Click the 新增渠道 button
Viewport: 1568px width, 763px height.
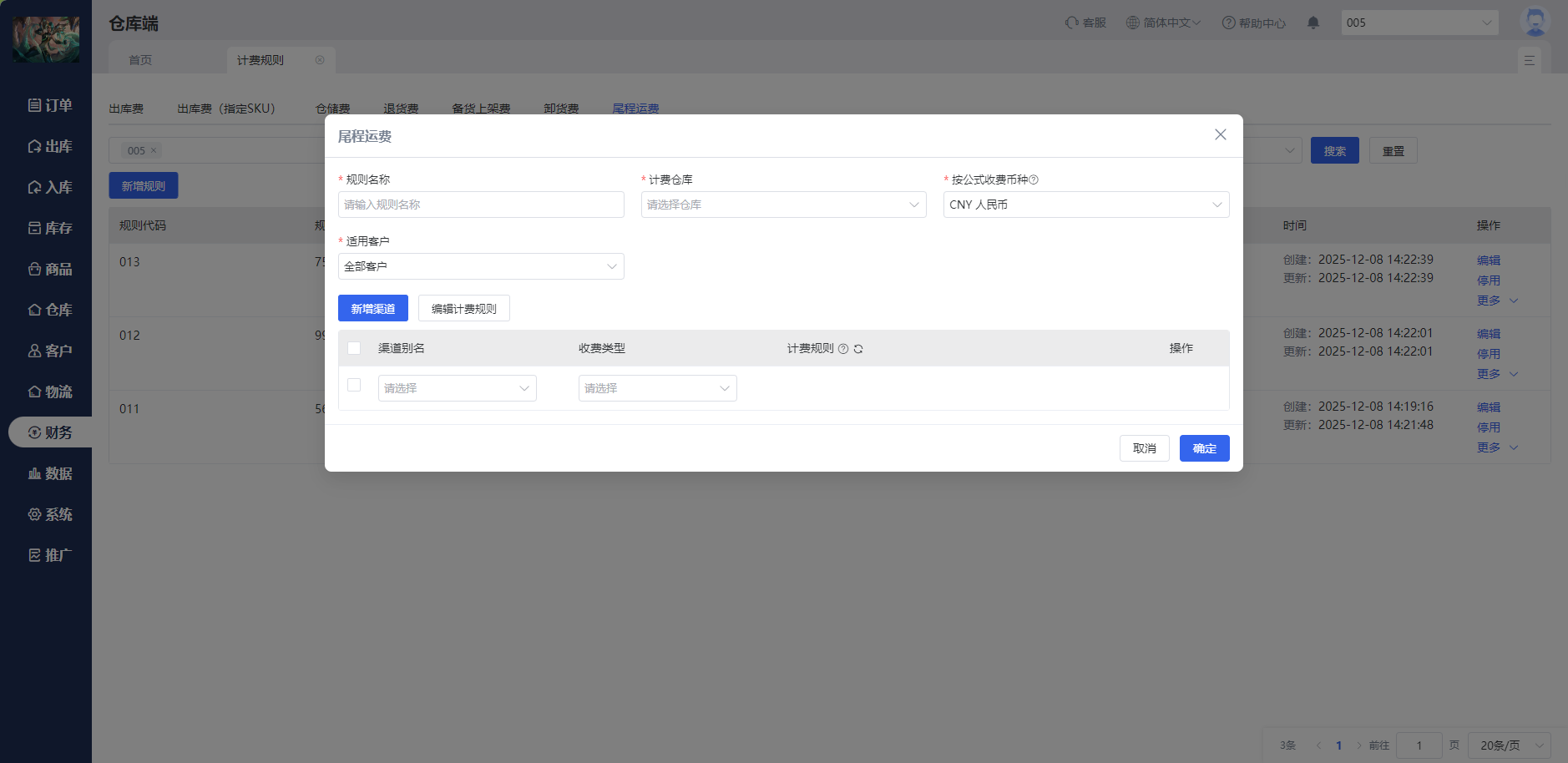372,307
